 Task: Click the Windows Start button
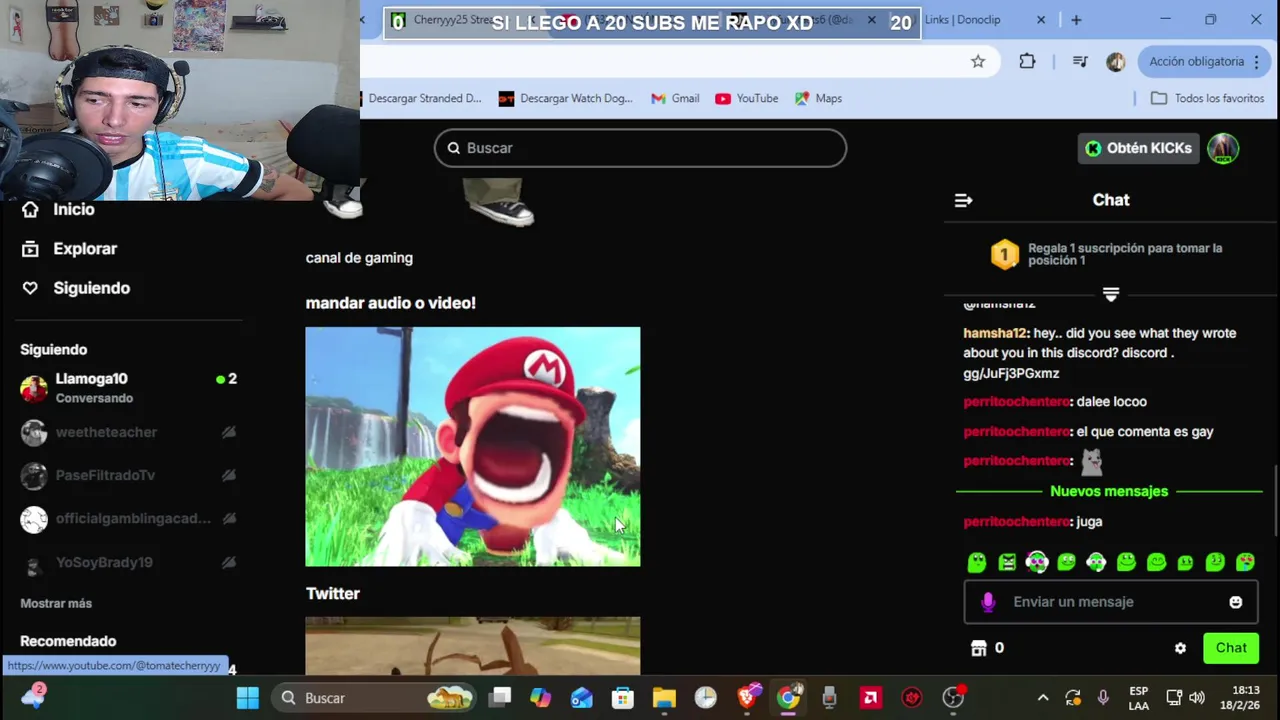[x=248, y=698]
